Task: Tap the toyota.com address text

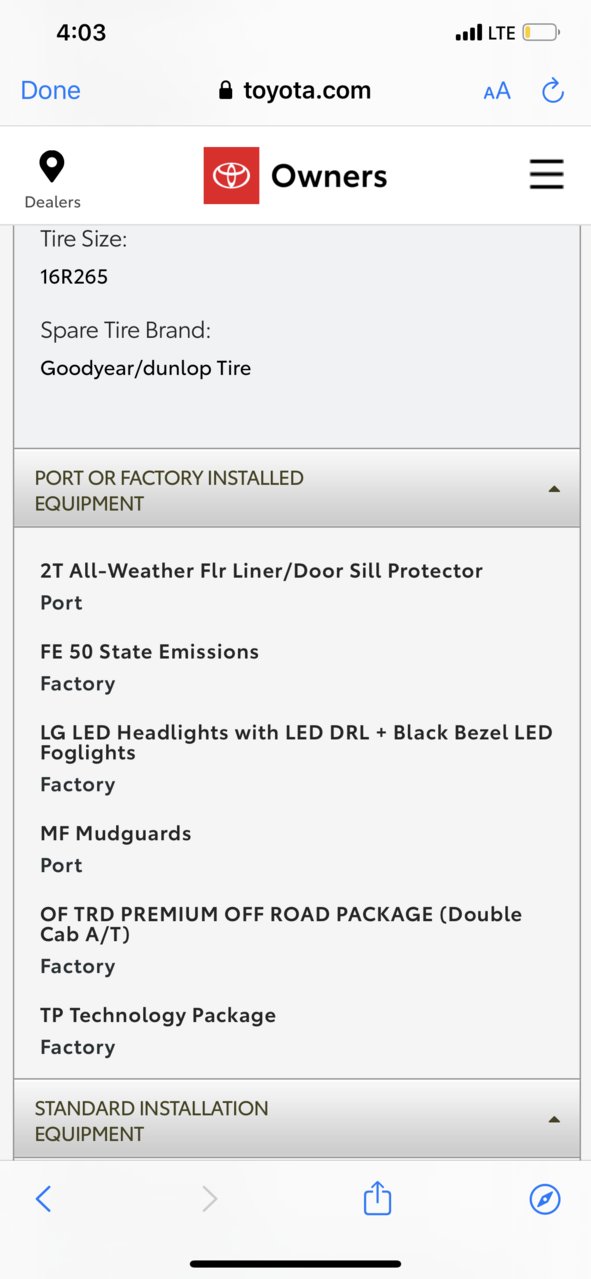Action: 307,91
